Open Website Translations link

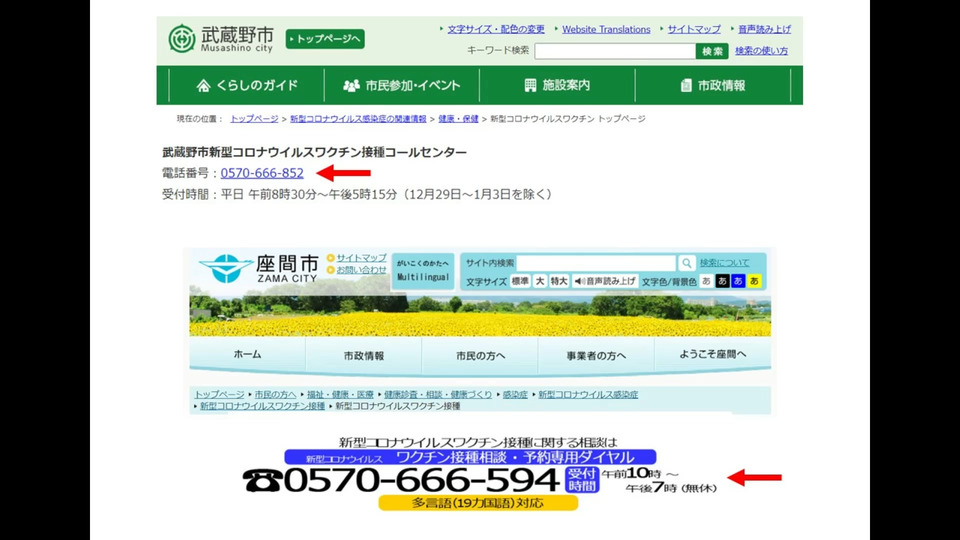(606, 29)
